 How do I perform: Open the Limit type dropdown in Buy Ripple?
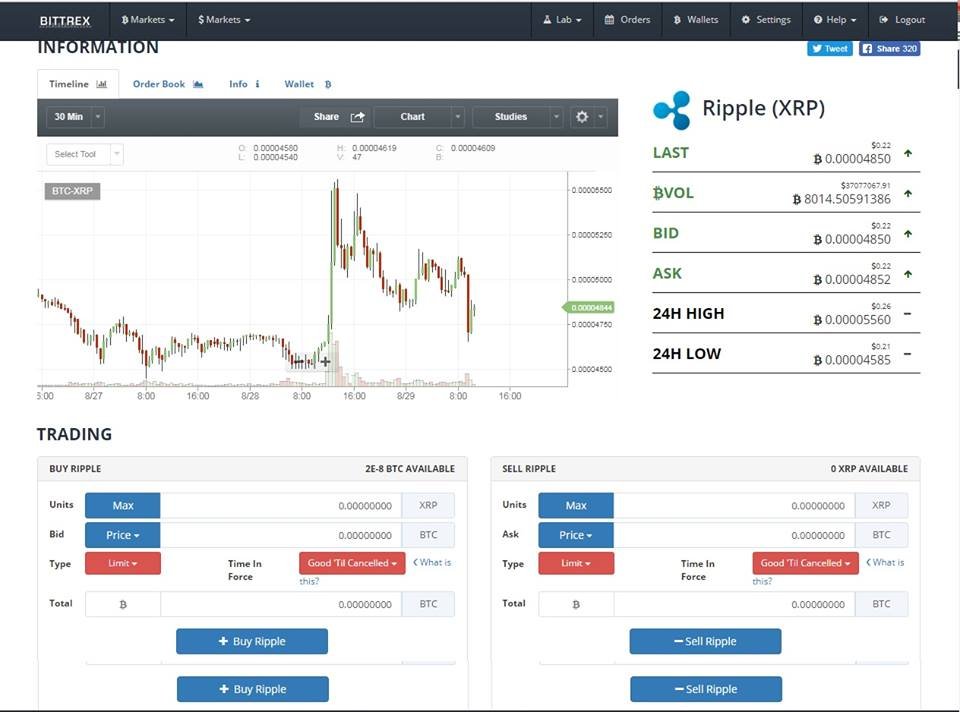pos(122,563)
